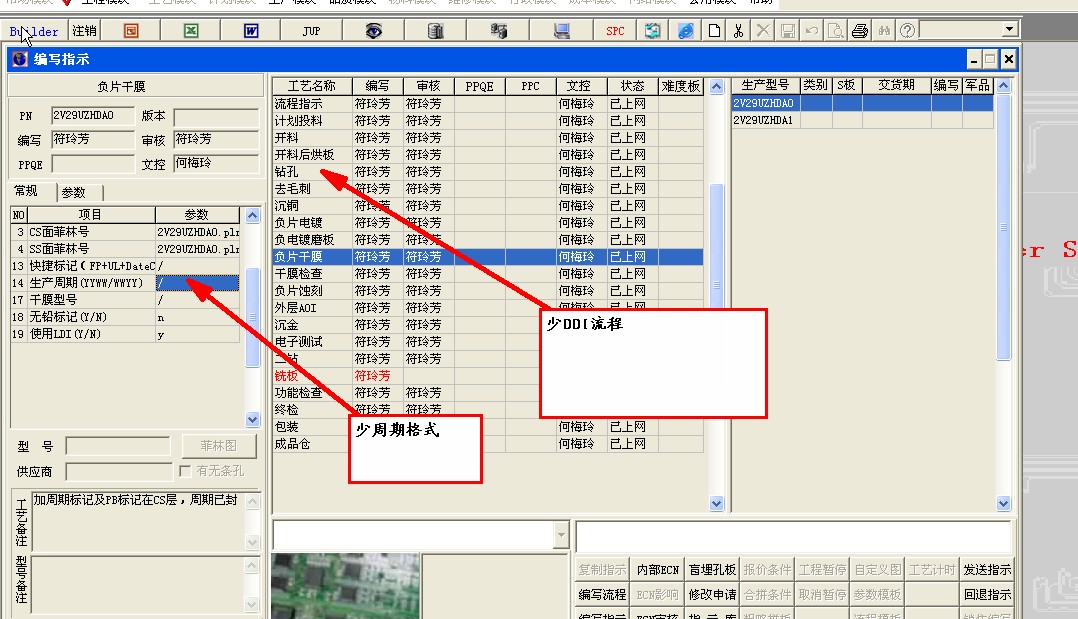The width and height of the screenshot is (1078, 619).
Task: Click the computer monitor icon
Action: [562, 31]
